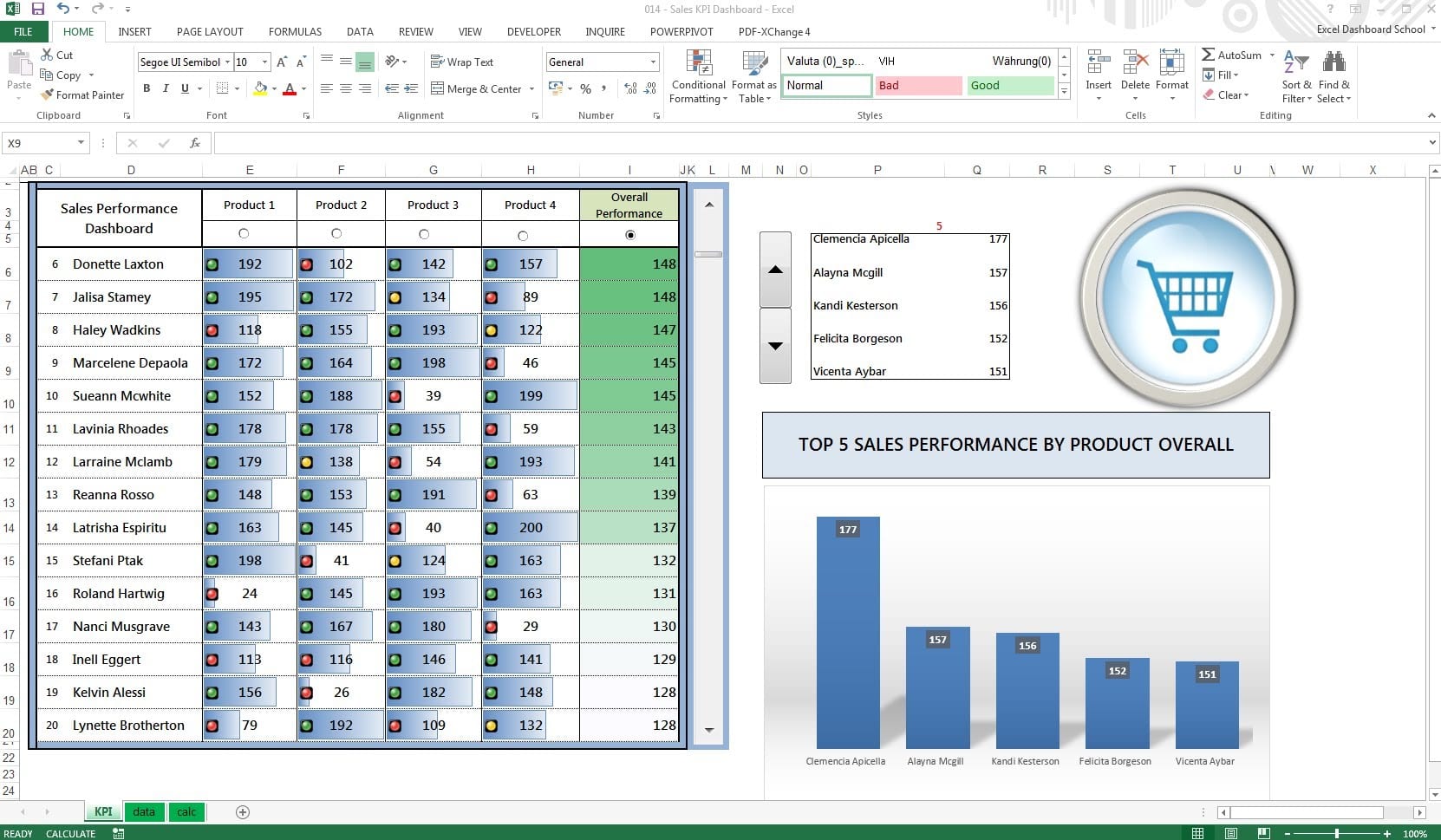Switch to the DATA ribbon tab

tap(360, 31)
